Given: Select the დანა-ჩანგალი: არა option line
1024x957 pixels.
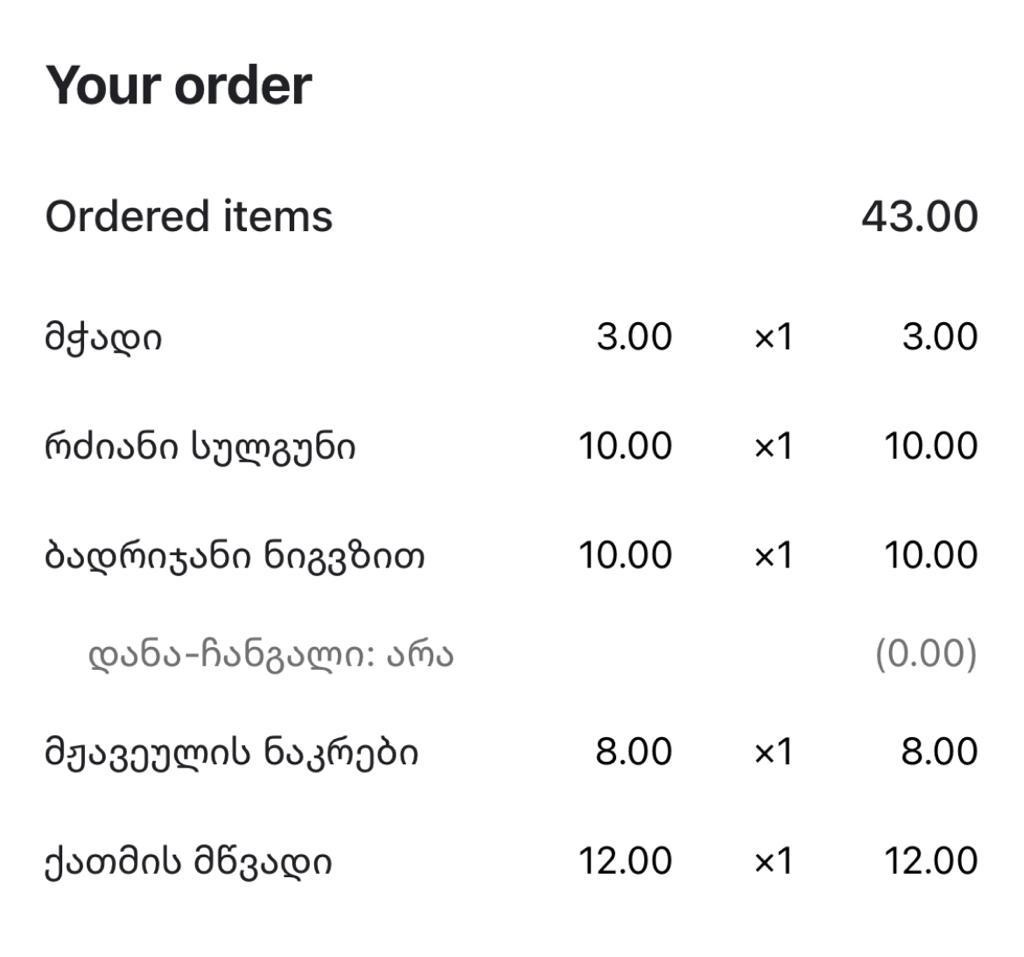Looking at the screenshot, I should (271, 655).
